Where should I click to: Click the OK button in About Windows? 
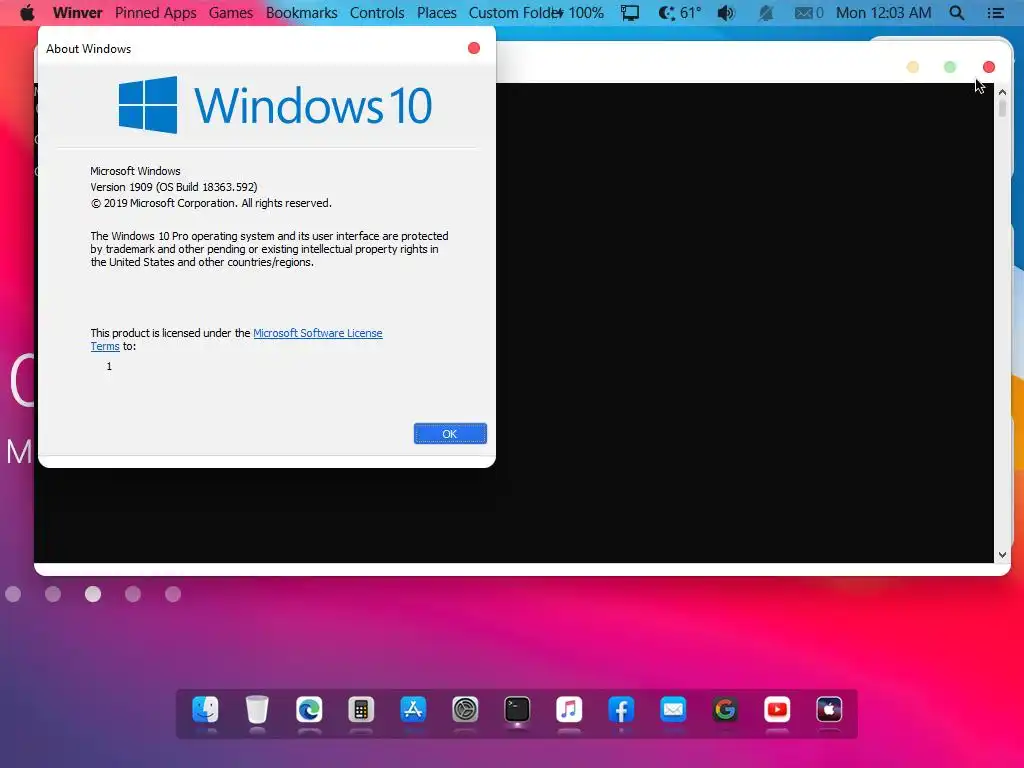[x=450, y=434]
